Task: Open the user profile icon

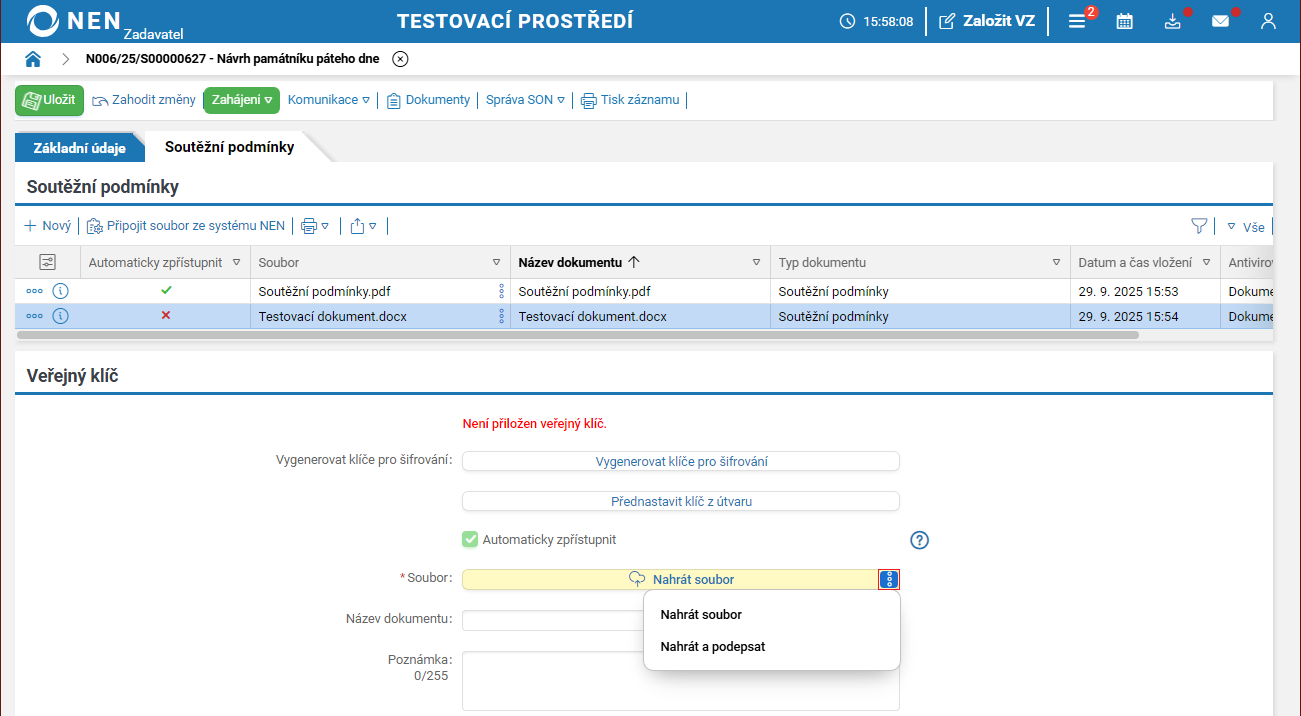Action: [1268, 21]
